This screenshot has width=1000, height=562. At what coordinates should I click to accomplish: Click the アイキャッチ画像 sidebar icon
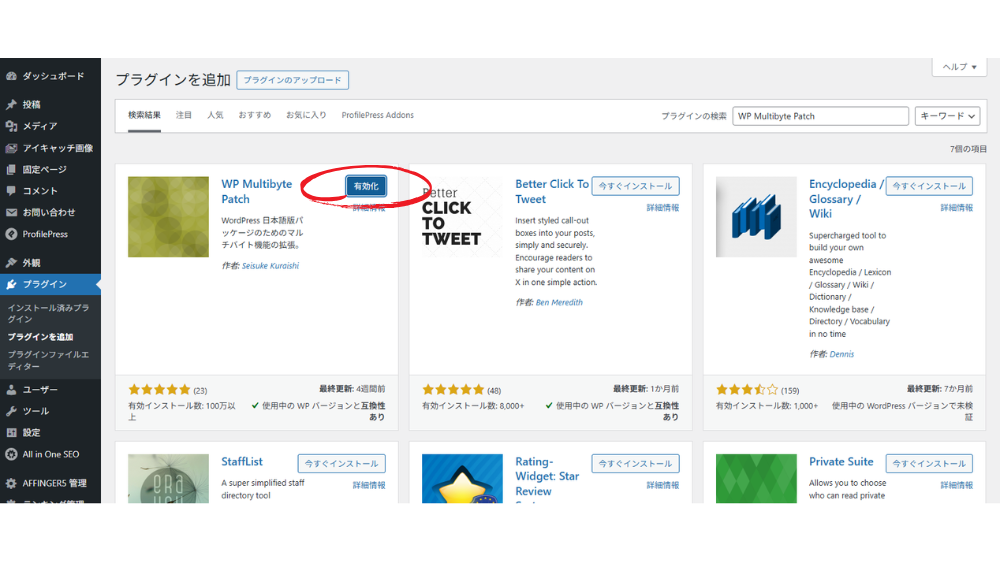pyautogui.click(x=11, y=148)
